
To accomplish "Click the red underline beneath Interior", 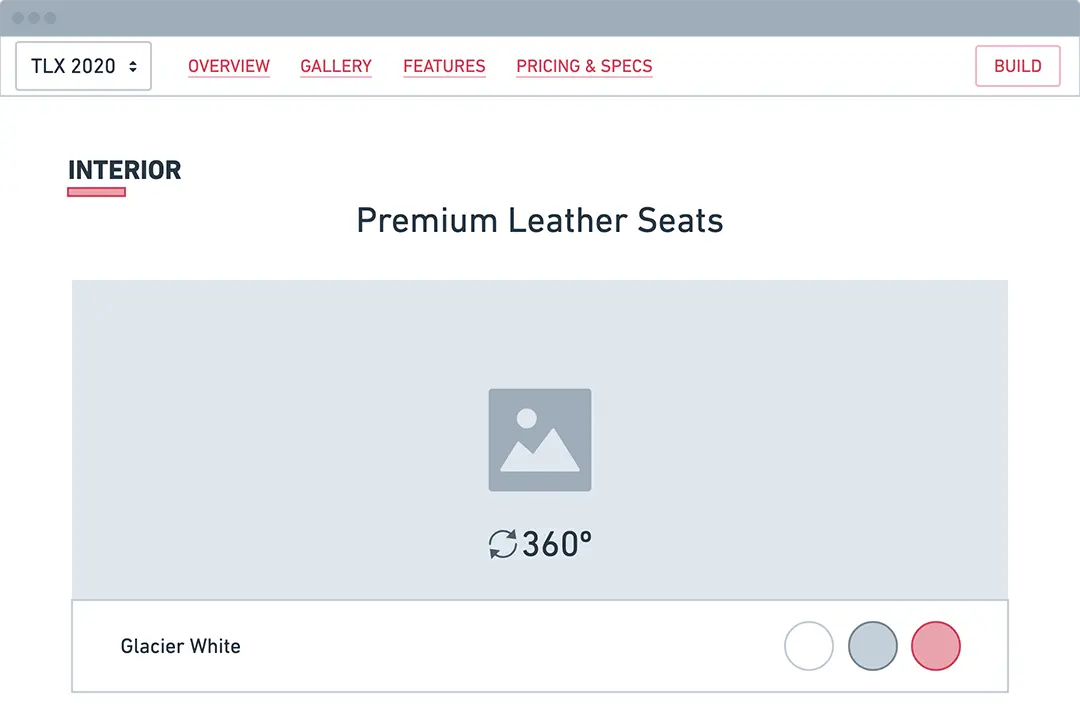I will 96,192.
